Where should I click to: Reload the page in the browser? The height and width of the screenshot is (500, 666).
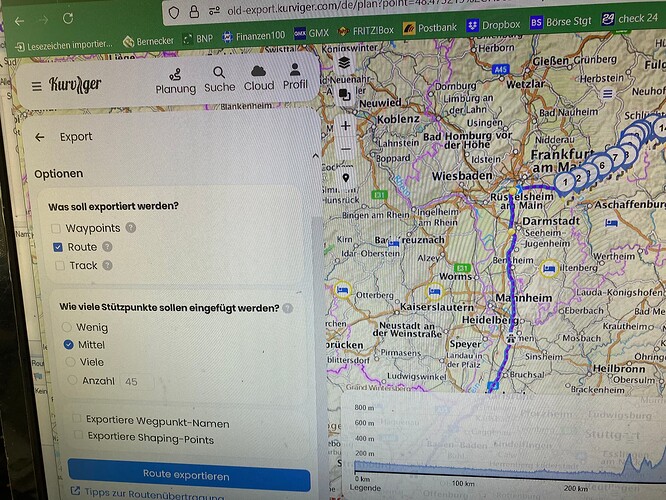click(68, 18)
